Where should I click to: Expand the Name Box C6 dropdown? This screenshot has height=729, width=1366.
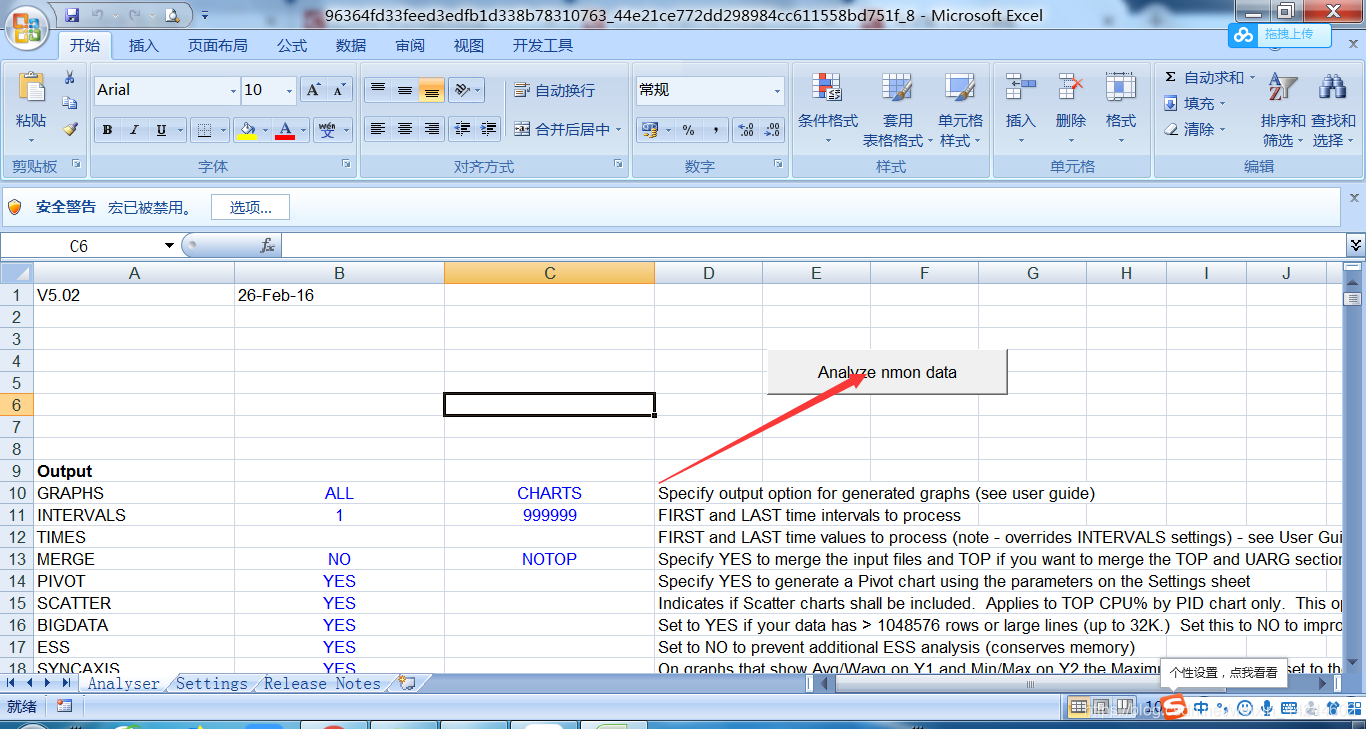[169, 246]
